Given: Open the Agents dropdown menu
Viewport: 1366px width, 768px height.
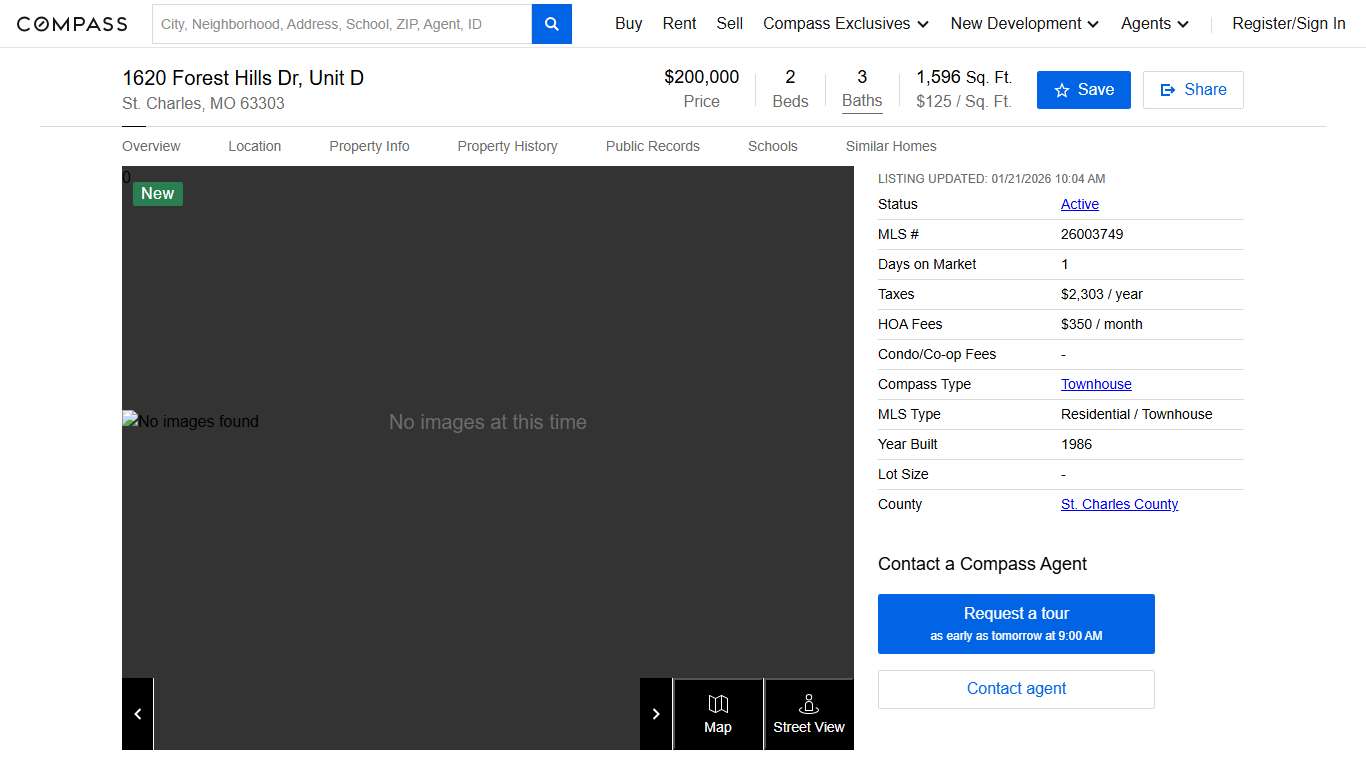Looking at the screenshot, I should coord(1154,24).
